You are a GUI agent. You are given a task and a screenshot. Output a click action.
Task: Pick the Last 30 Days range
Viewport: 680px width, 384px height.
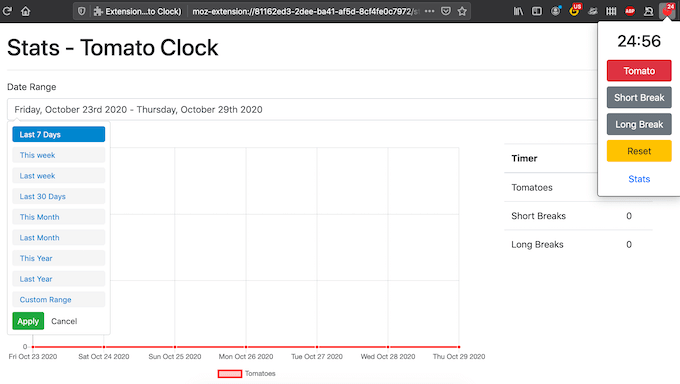pyautogui.click(x=59, y=196)
